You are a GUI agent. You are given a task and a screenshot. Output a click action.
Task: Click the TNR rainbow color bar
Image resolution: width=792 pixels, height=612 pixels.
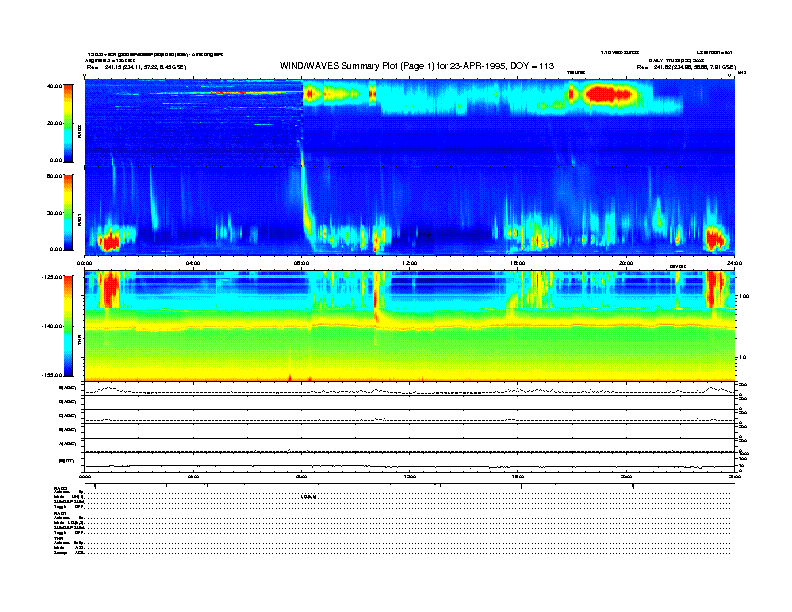pos(68,326)
